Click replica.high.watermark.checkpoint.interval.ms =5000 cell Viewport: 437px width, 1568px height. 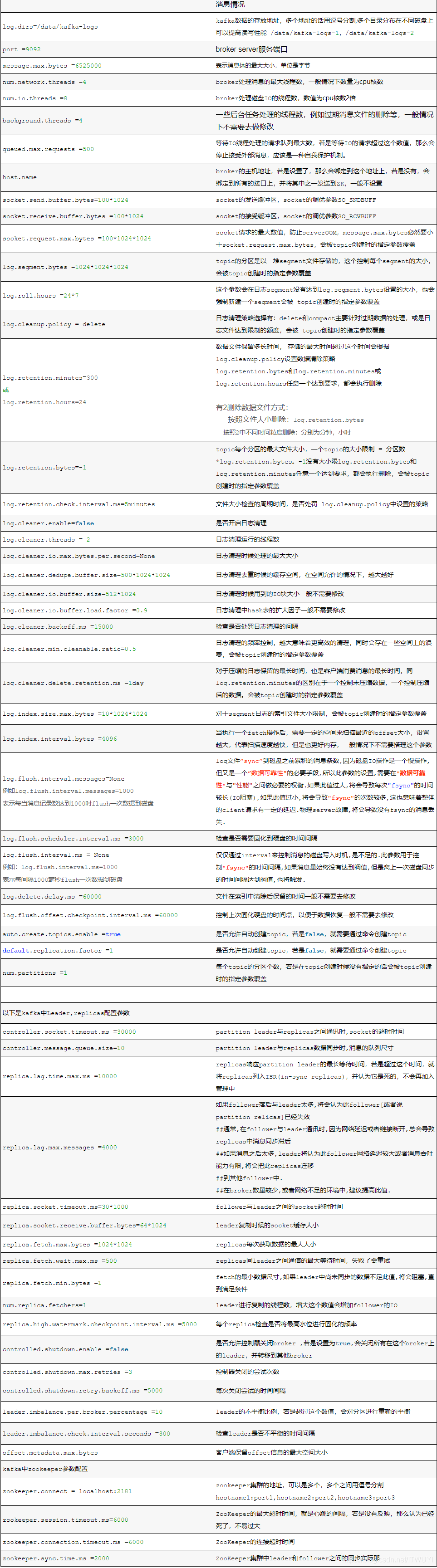107,1324
